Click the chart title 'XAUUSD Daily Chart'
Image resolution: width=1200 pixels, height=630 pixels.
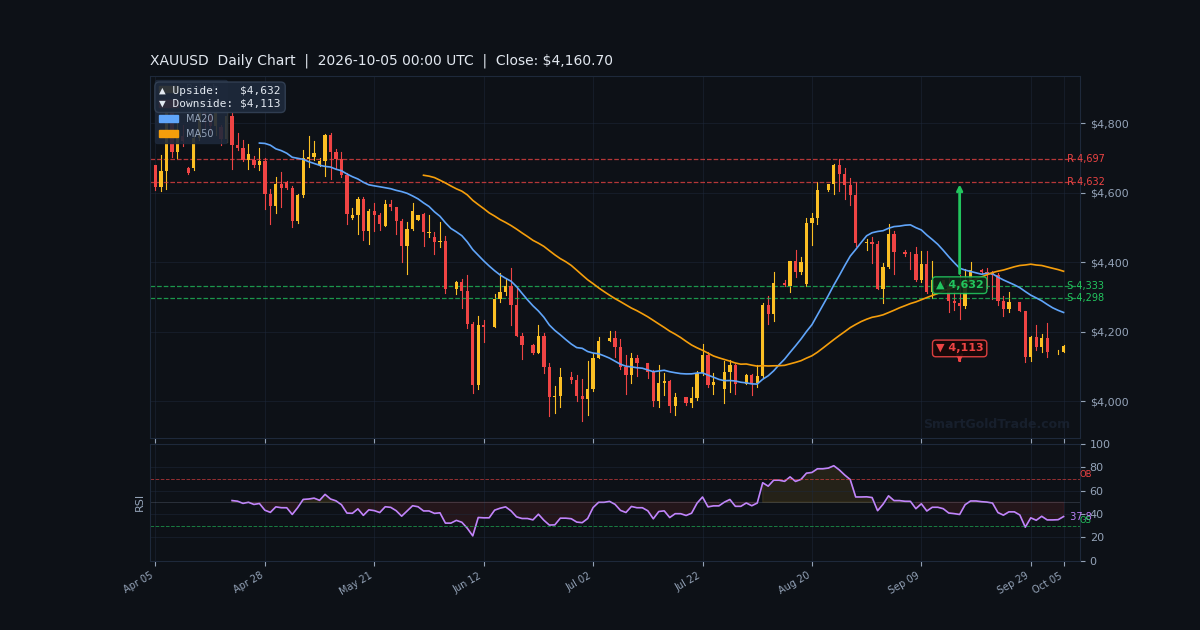click(223, 61)
